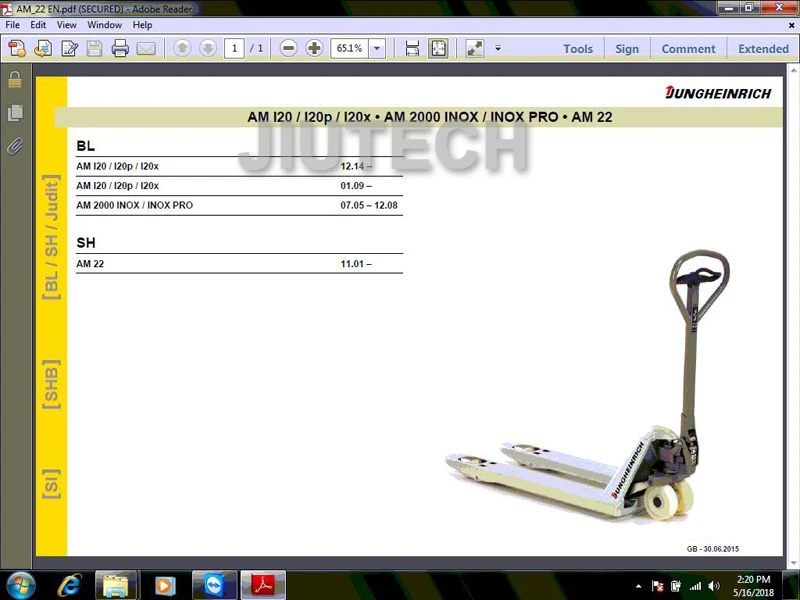Toggle fit one full page icon
800x600 pixels.
pyautogui.click(x=438, y=48)
